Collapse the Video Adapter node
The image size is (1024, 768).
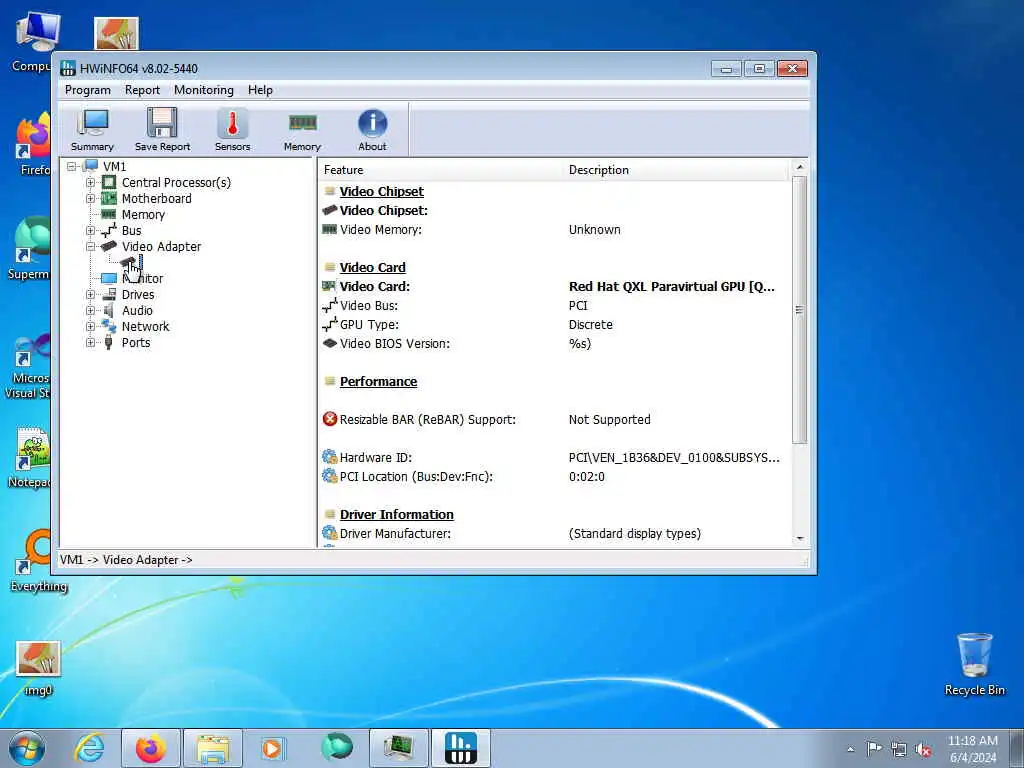click(x=91, y=247)
